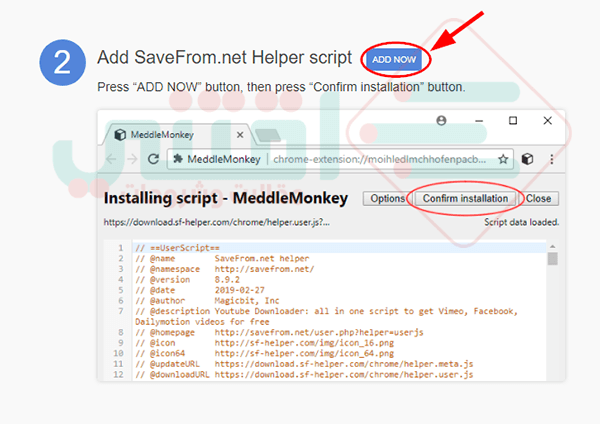
Task: Click the '@downloadURL' helper.user.js line
Action: pos(304,375)
